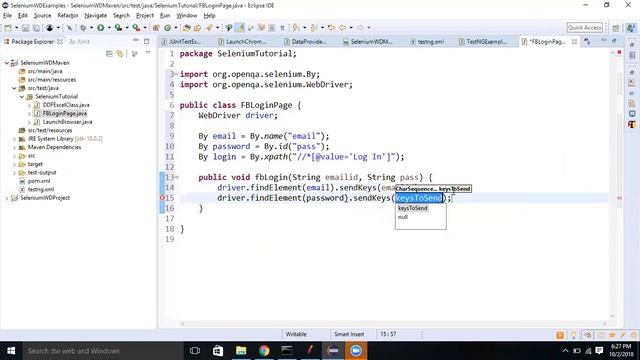Click the Search flashlight toolbar icon
The width and height of the screenshot is (640, 360).
(209, 28)
